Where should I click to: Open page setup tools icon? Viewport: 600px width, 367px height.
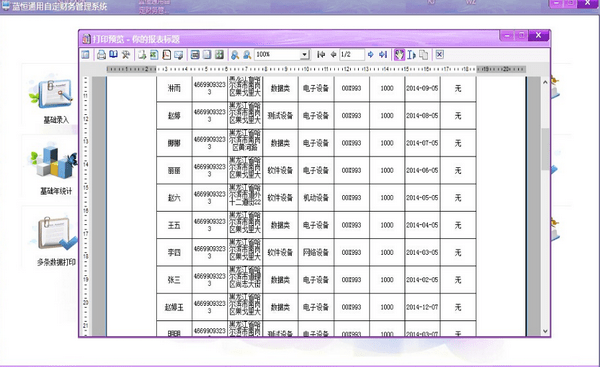click(x=126, y=55)
